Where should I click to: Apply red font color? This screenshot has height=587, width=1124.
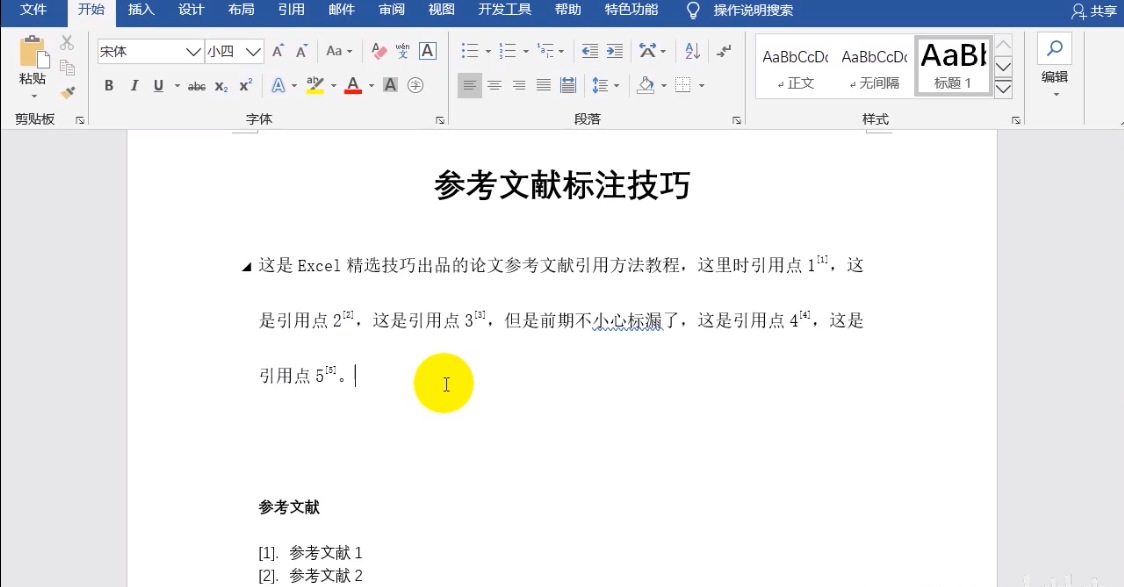click(353, 85)
